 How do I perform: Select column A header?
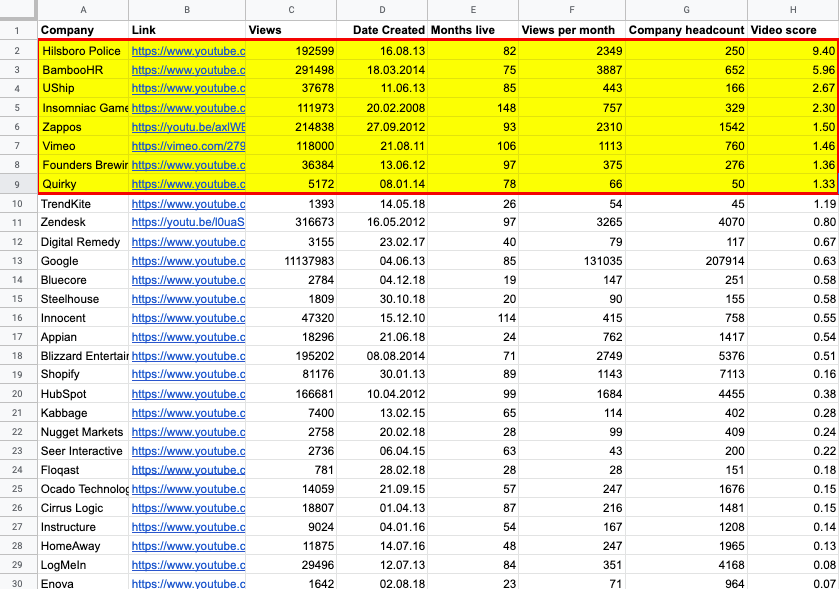point(83,10)
